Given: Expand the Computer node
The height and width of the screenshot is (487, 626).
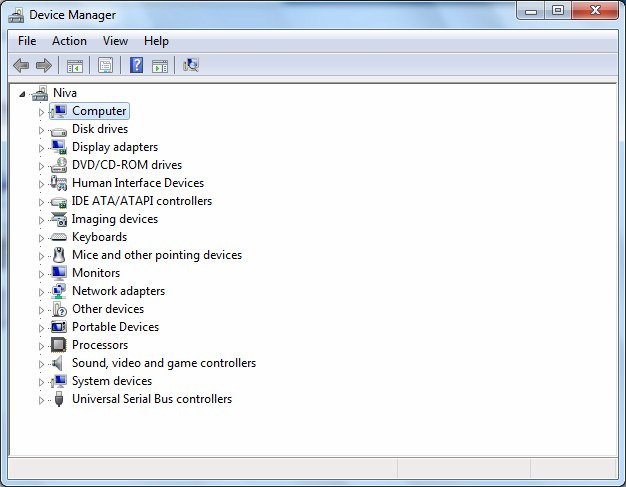Looking at the screenshot, I should [41, 112].
